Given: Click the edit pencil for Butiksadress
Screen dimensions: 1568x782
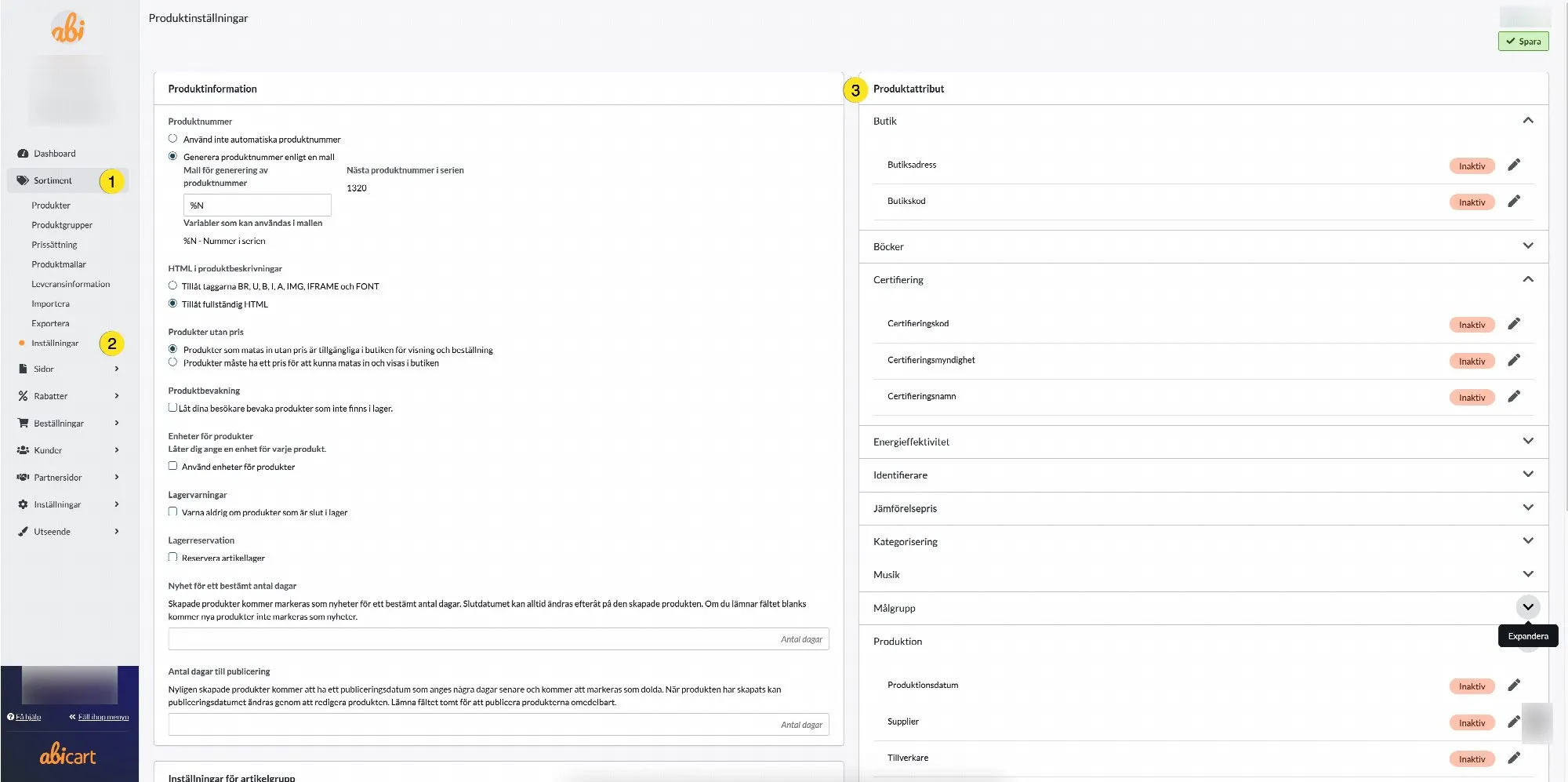Looking at the screenshot, I should pos(1514,165).
